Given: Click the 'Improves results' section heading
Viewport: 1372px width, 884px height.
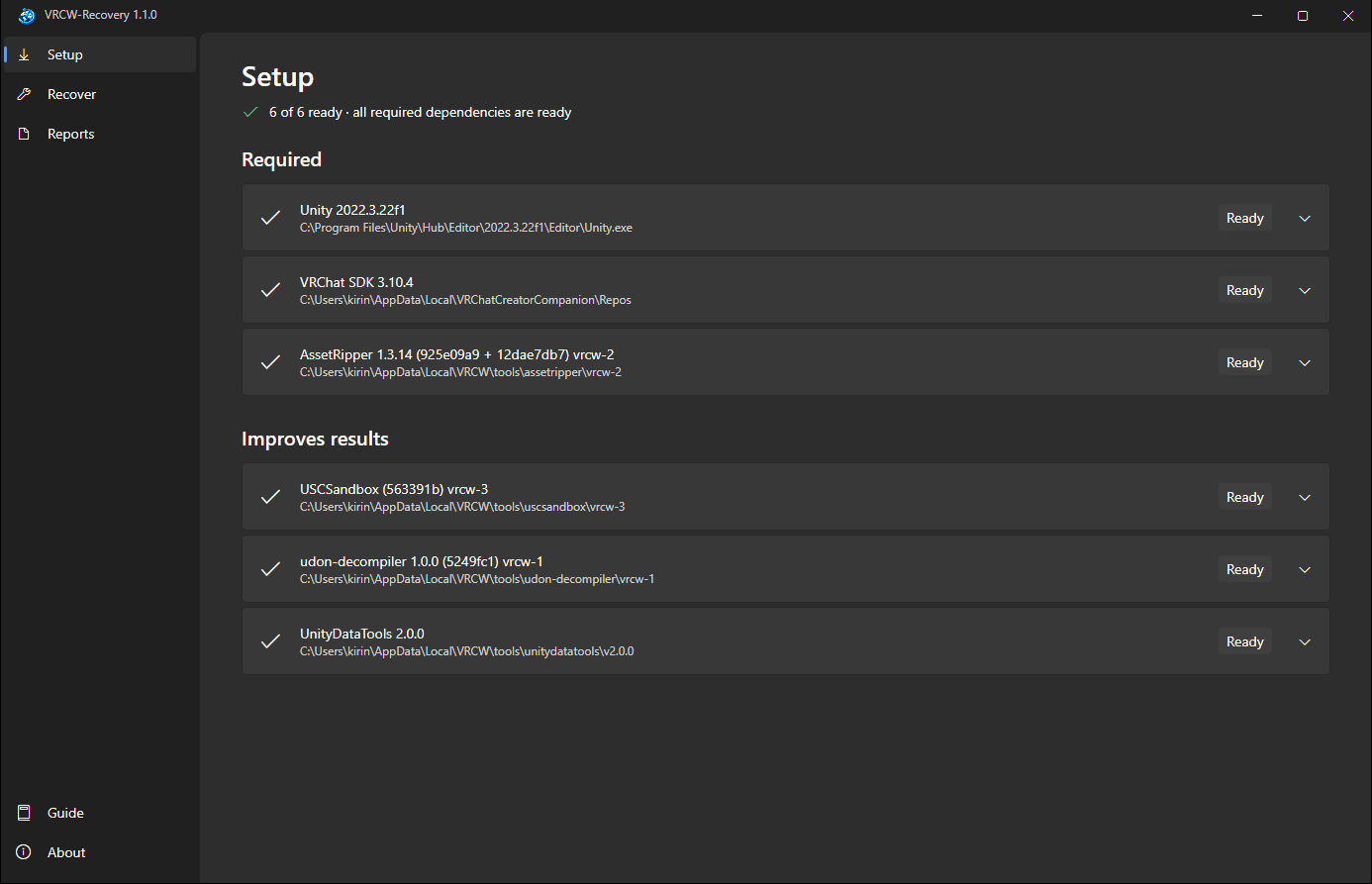Looking at the screenshot, I should point(315,439).
